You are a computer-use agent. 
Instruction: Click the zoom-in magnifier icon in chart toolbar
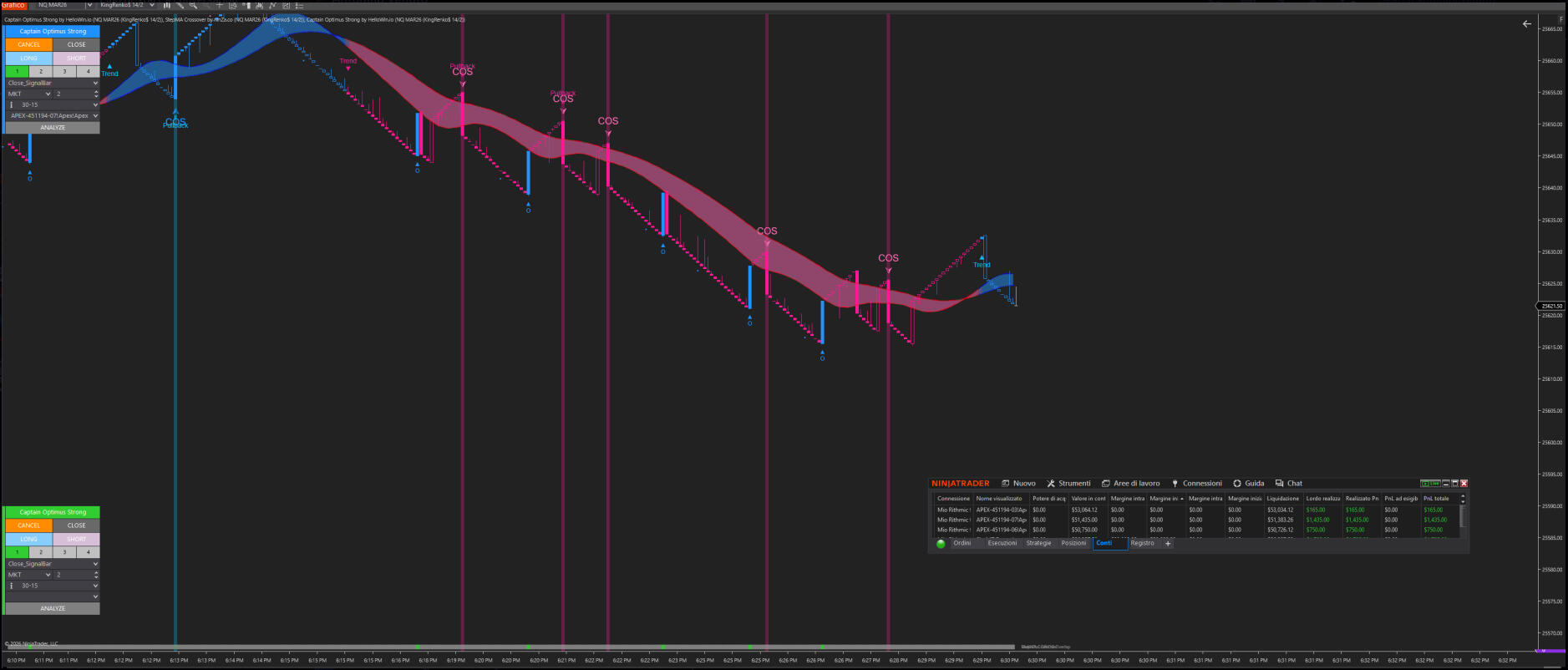(192, 5)
